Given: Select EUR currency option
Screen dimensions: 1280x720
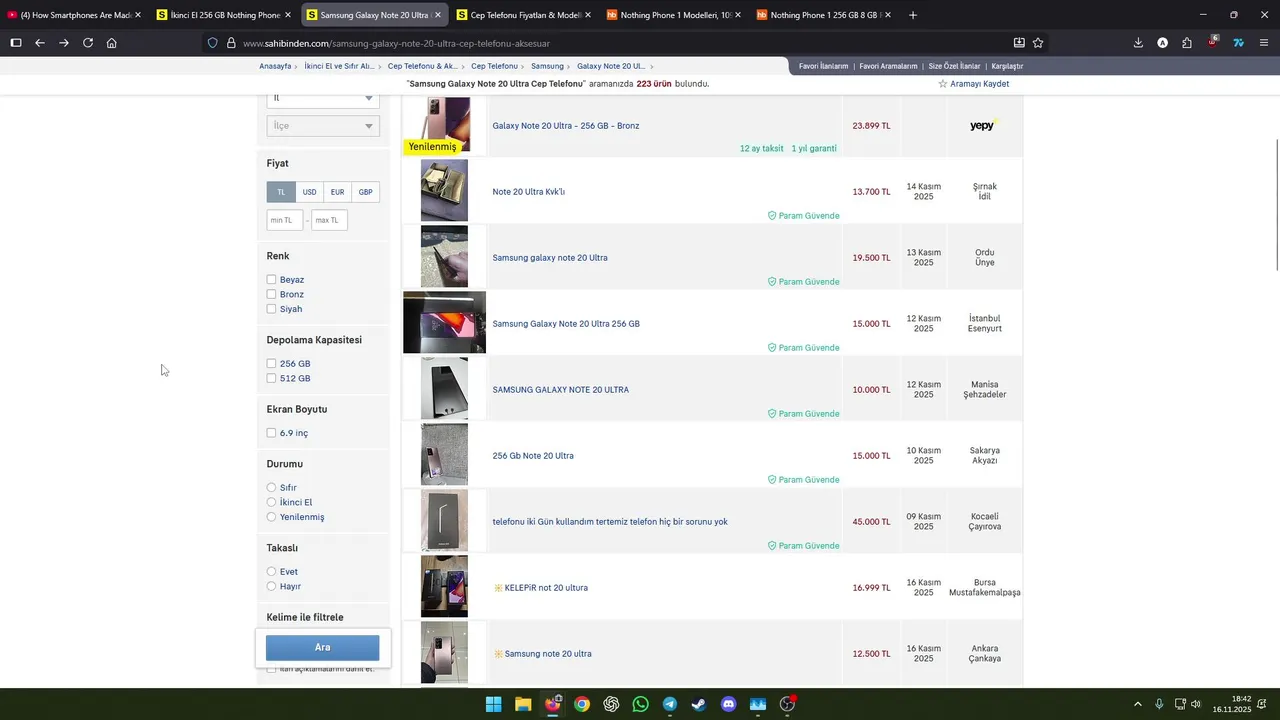Looking at the screenshot, I should click(x=338, y=192).
